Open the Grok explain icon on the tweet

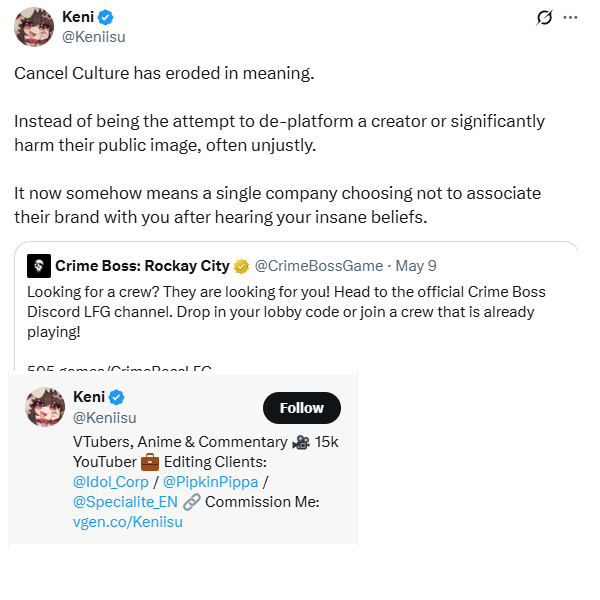(545, 17)
